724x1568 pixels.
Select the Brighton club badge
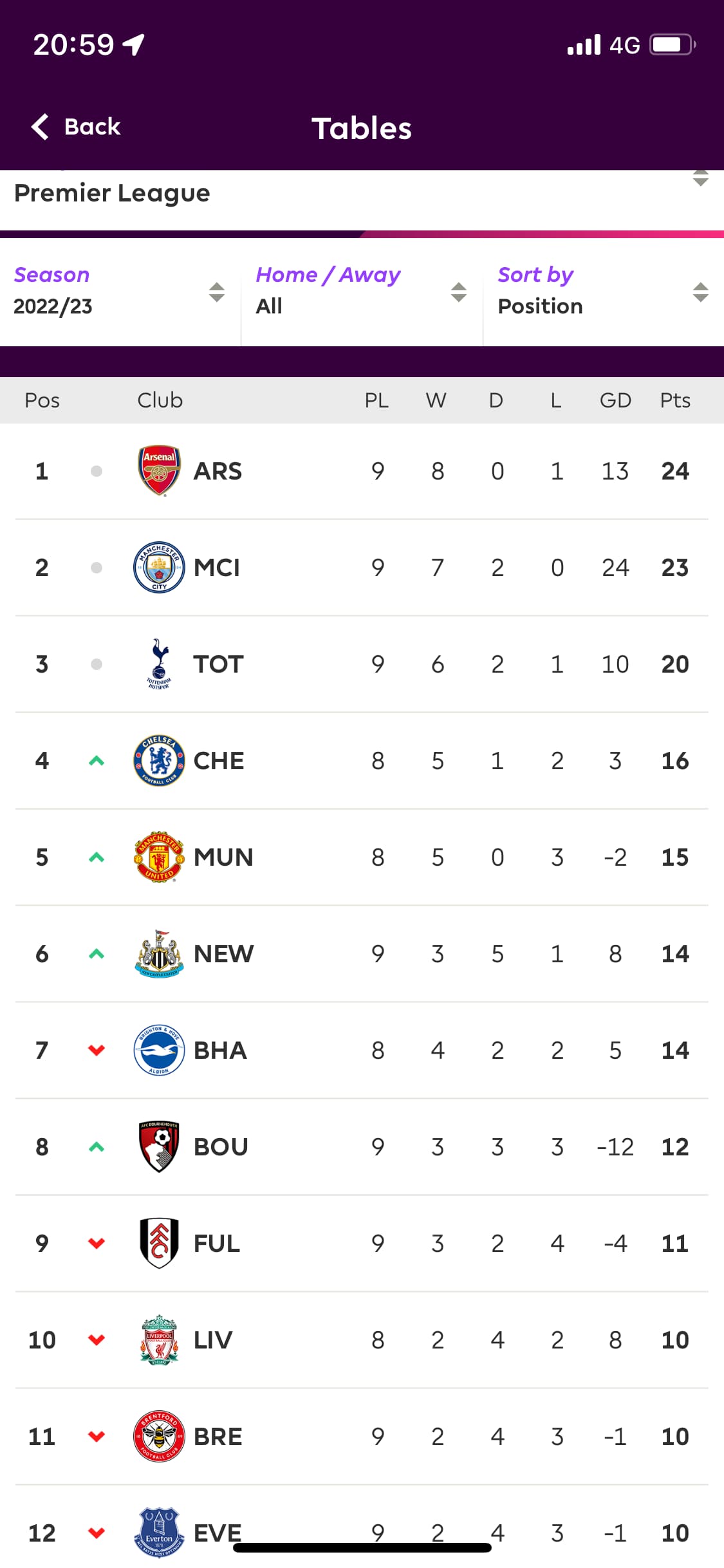click(159, 1050)
